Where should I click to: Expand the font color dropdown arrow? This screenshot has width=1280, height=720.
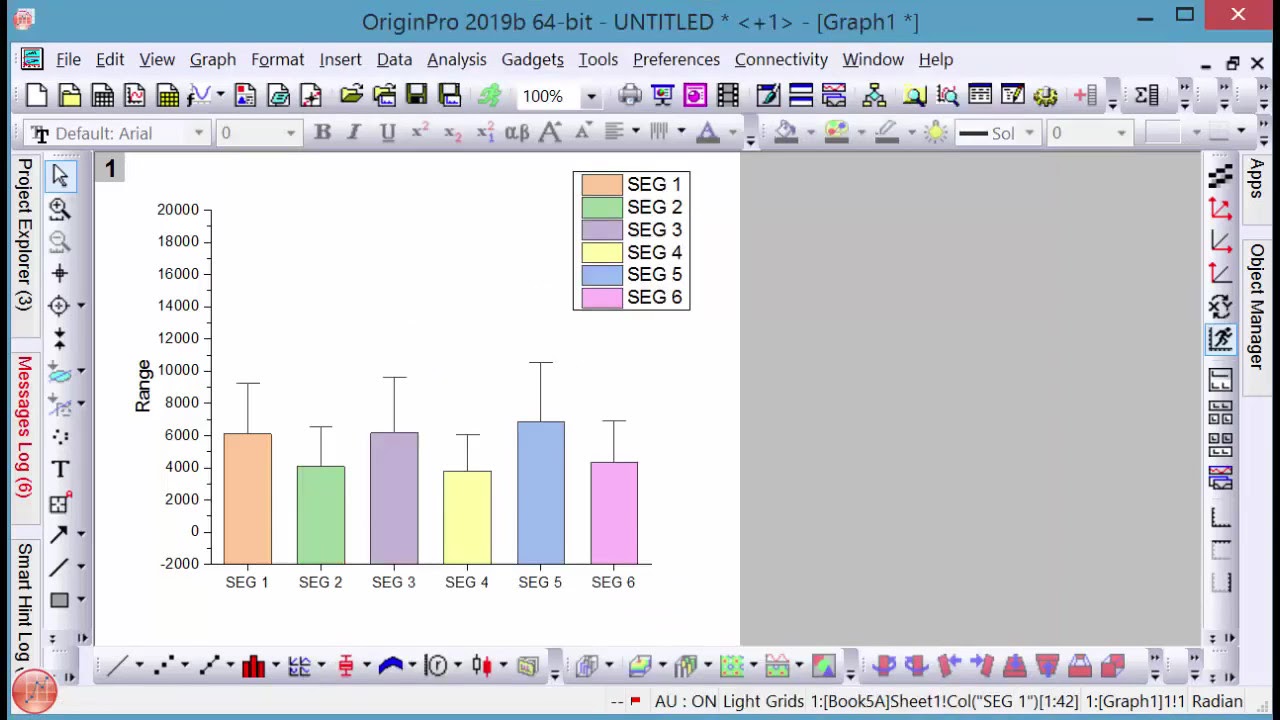[x=732, y=133]
